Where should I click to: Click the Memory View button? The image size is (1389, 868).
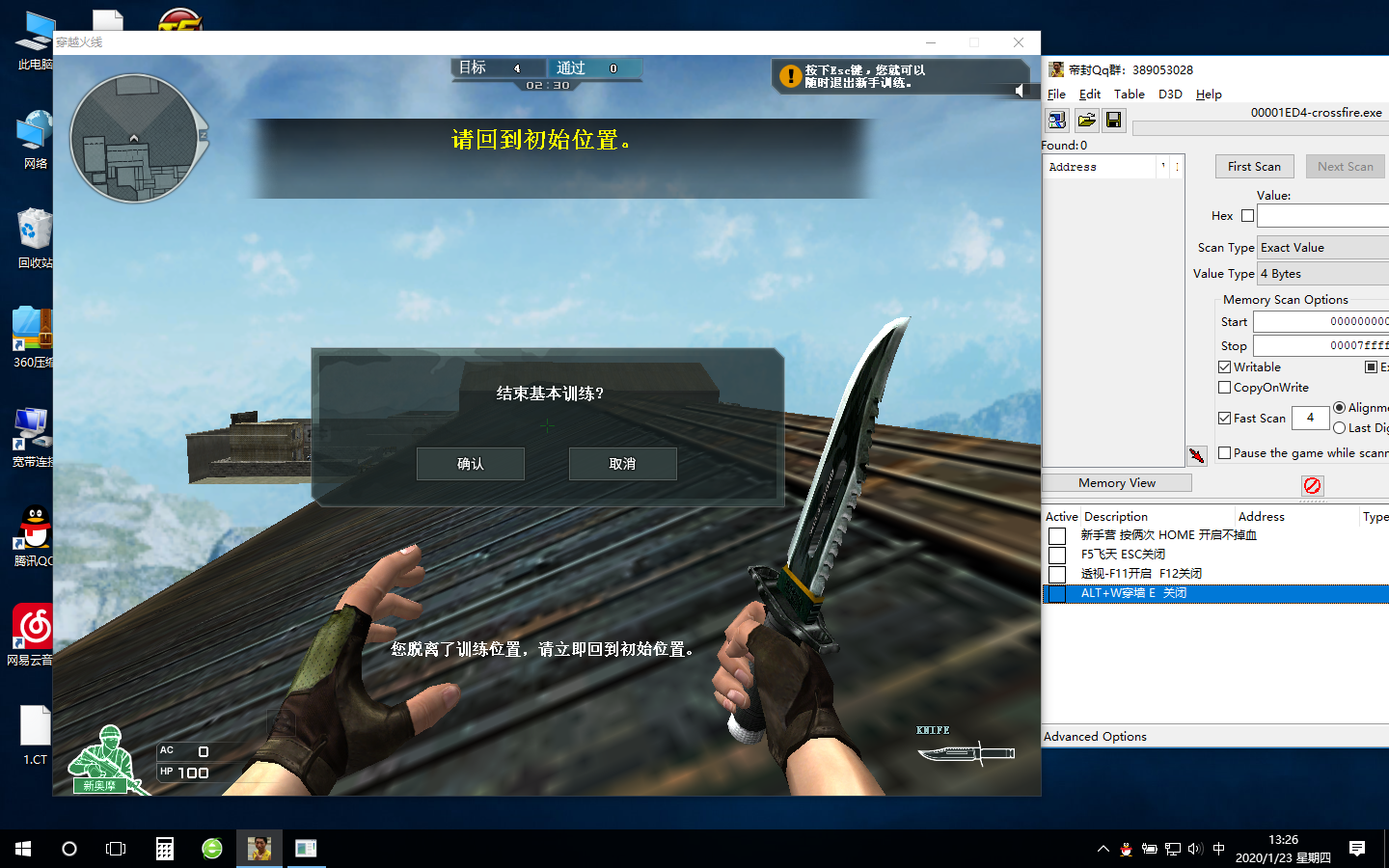(x=1117, y=483)
